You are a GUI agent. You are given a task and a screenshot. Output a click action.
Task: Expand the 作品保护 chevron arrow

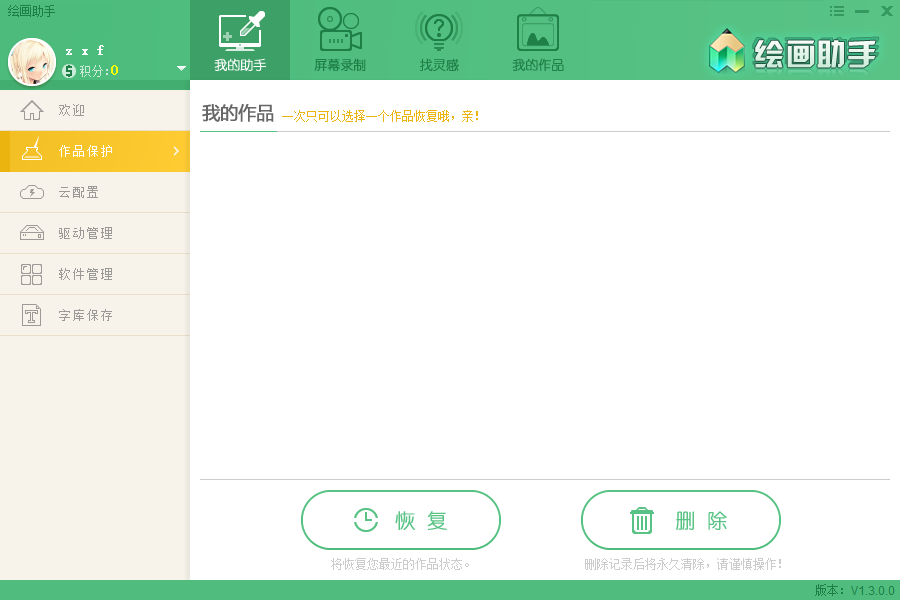pos(176,151)
